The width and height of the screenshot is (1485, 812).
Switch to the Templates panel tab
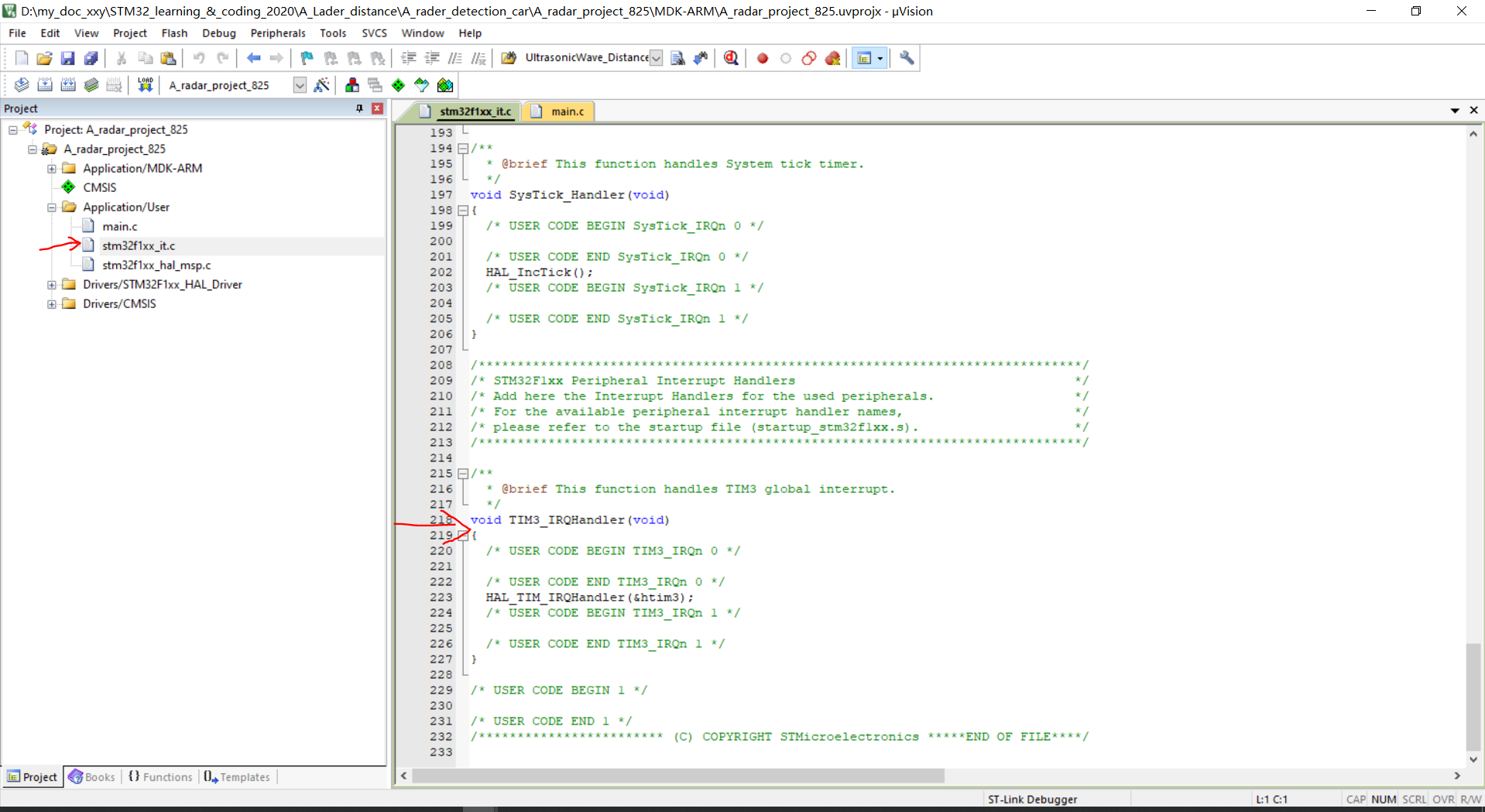coord(237,777)
